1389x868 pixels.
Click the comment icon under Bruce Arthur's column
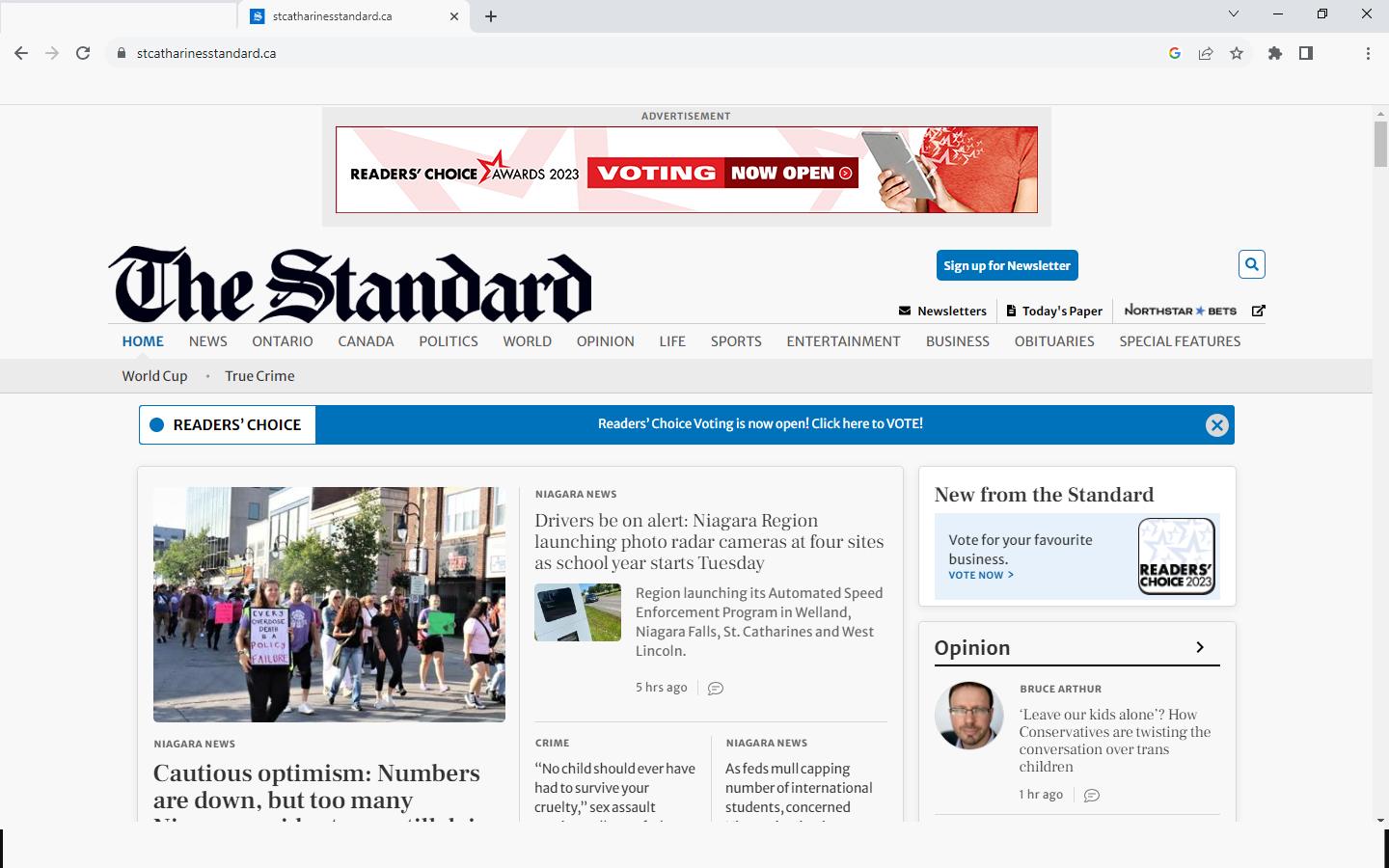(1091, 796)
